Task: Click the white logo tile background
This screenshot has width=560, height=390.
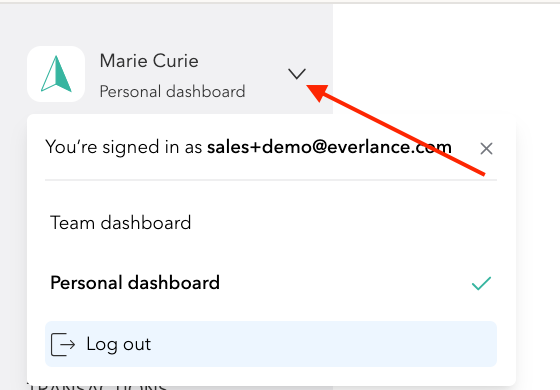Action: tap(34, 54)
